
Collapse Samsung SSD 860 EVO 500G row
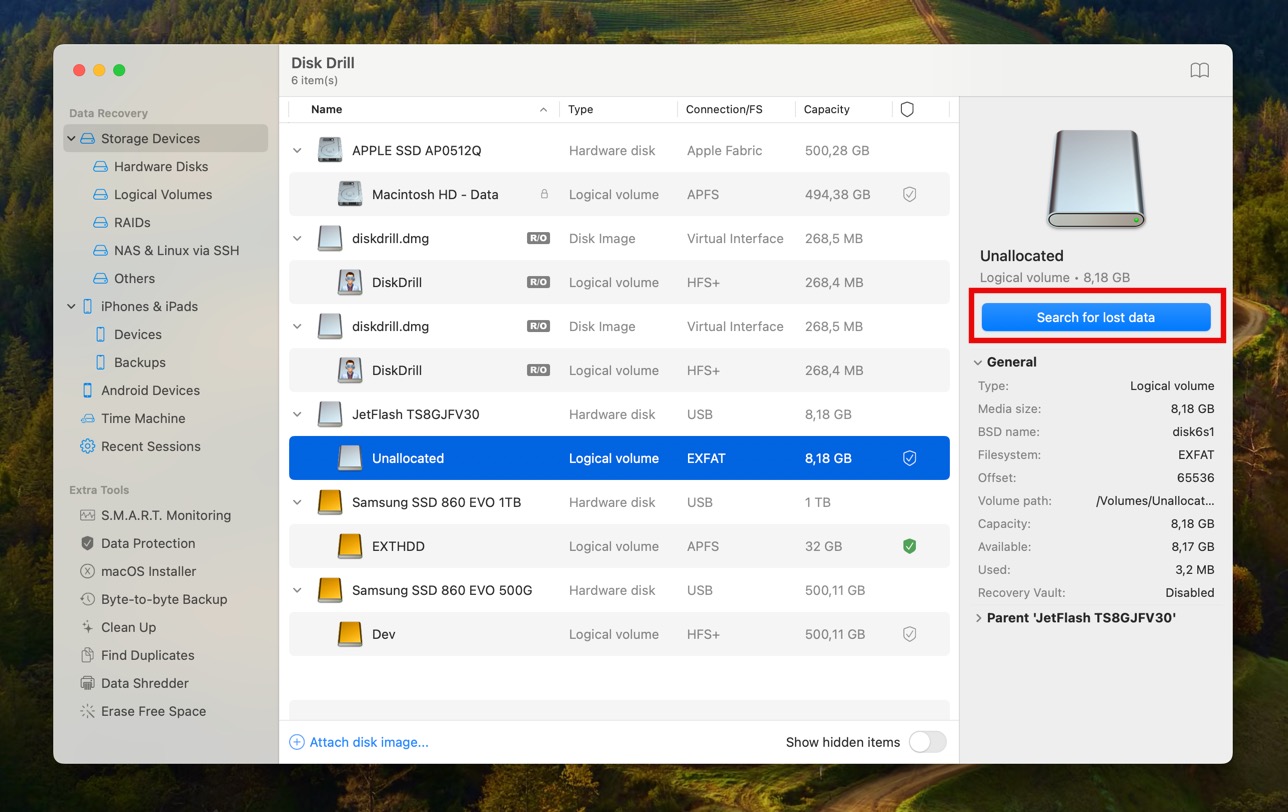click(297, 590)
